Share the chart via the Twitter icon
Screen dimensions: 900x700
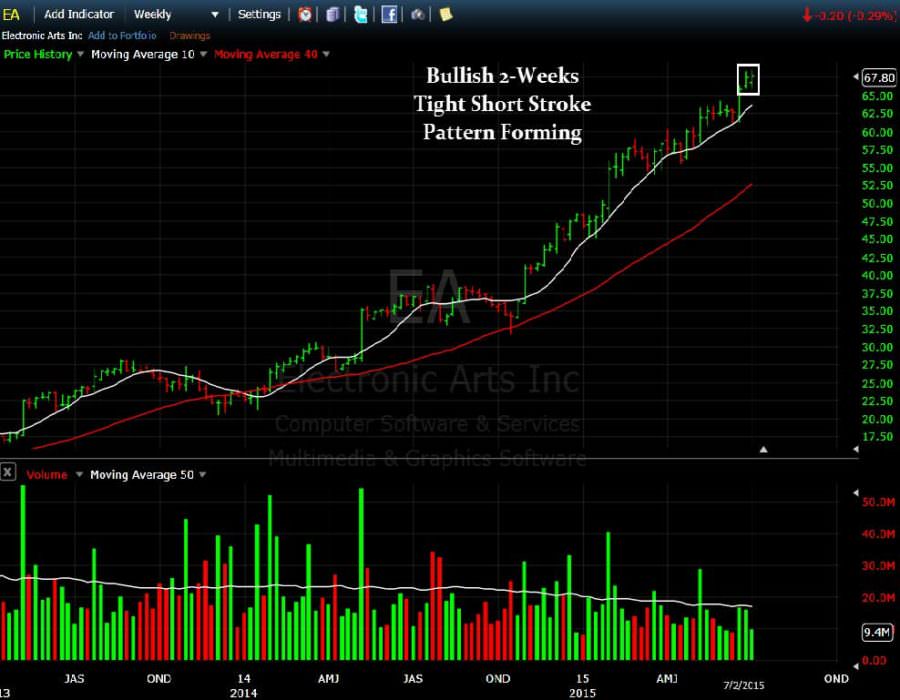coord(360,14)
